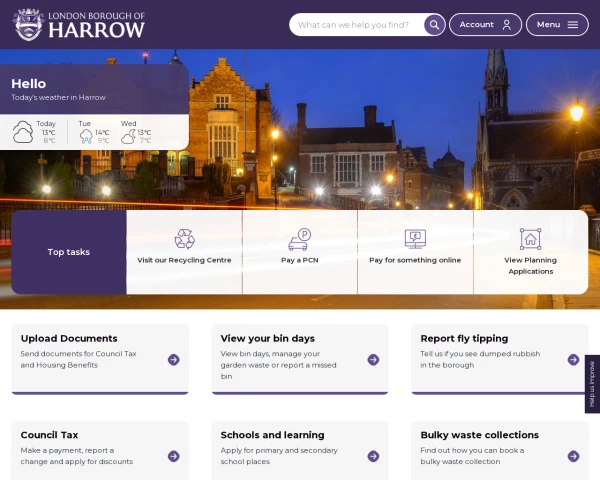Click the arrow icon on View your bin days card
This screenshot has height=480, width=600.
tap(373, 359)
